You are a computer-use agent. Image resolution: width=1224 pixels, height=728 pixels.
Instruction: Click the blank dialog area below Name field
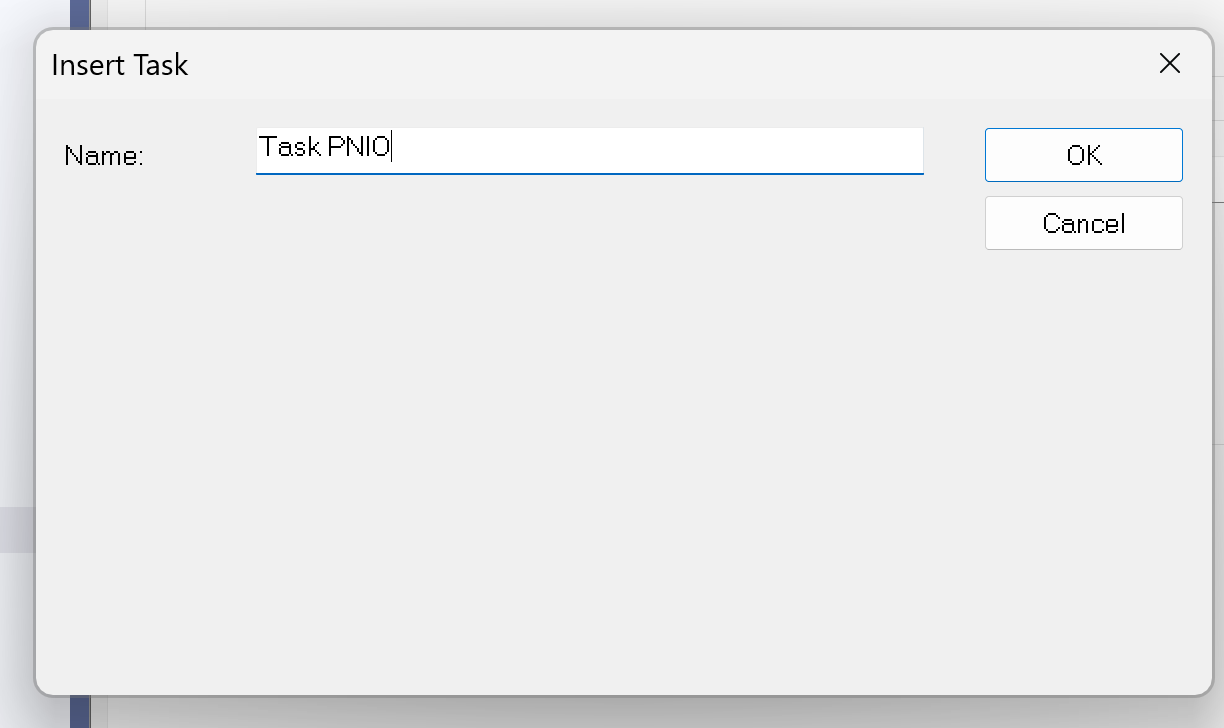click(x=589, y=420)
